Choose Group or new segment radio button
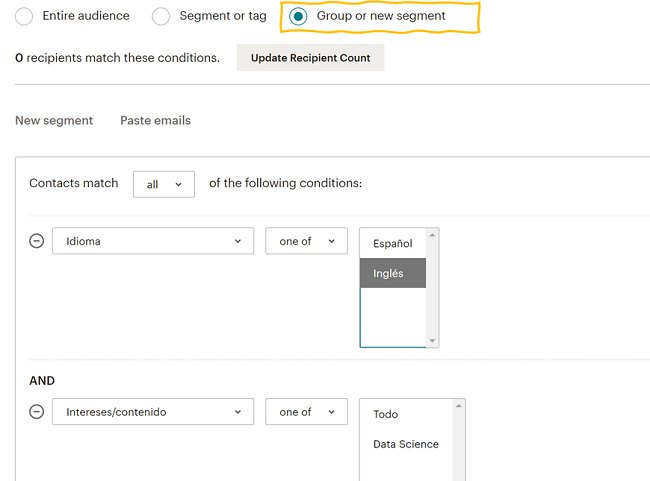This screenshot has width=650, height=481. pos(298,17)
